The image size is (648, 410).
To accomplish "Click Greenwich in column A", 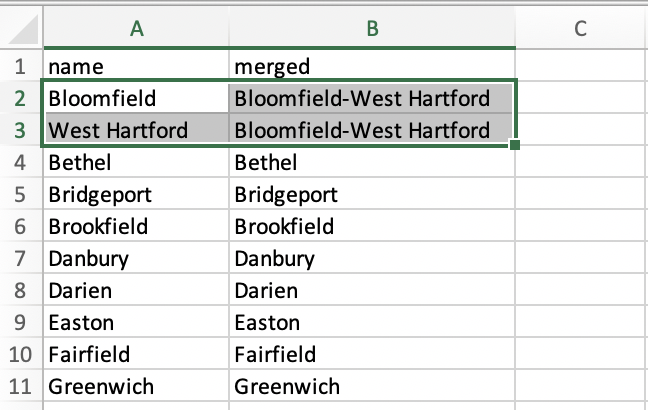I will 136,386.
